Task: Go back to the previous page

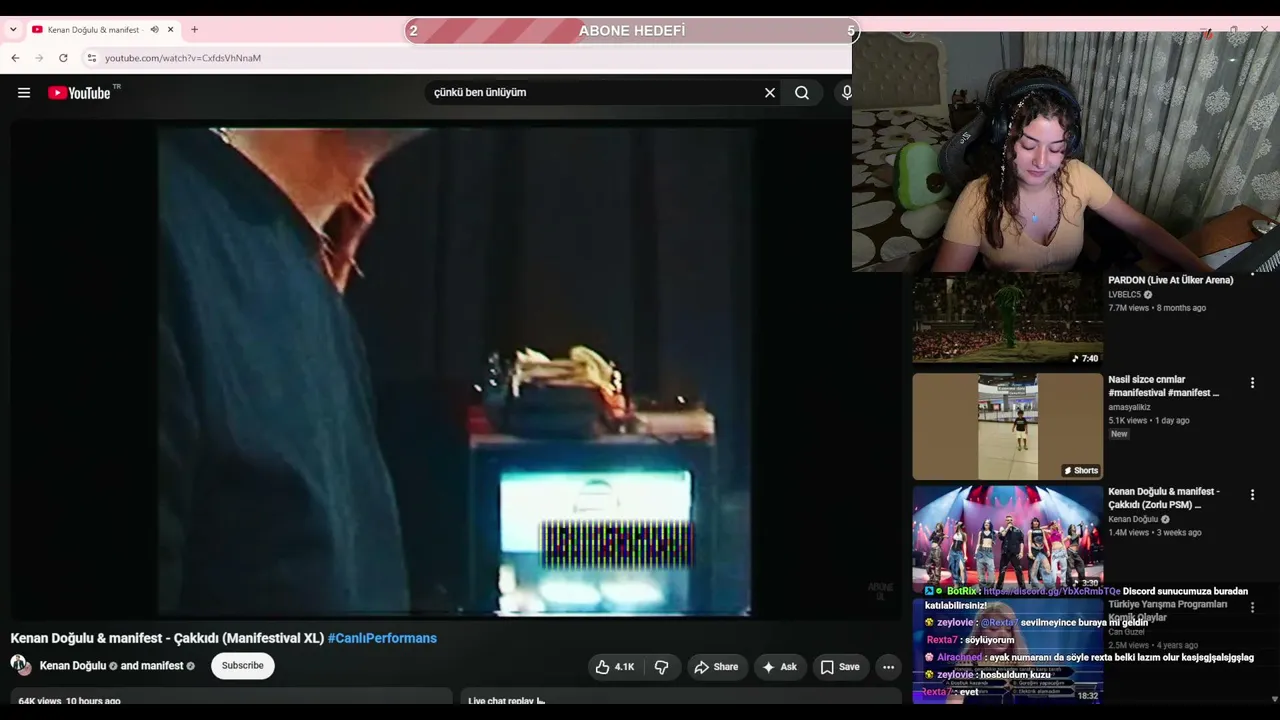Action: [x=15, y=58]
